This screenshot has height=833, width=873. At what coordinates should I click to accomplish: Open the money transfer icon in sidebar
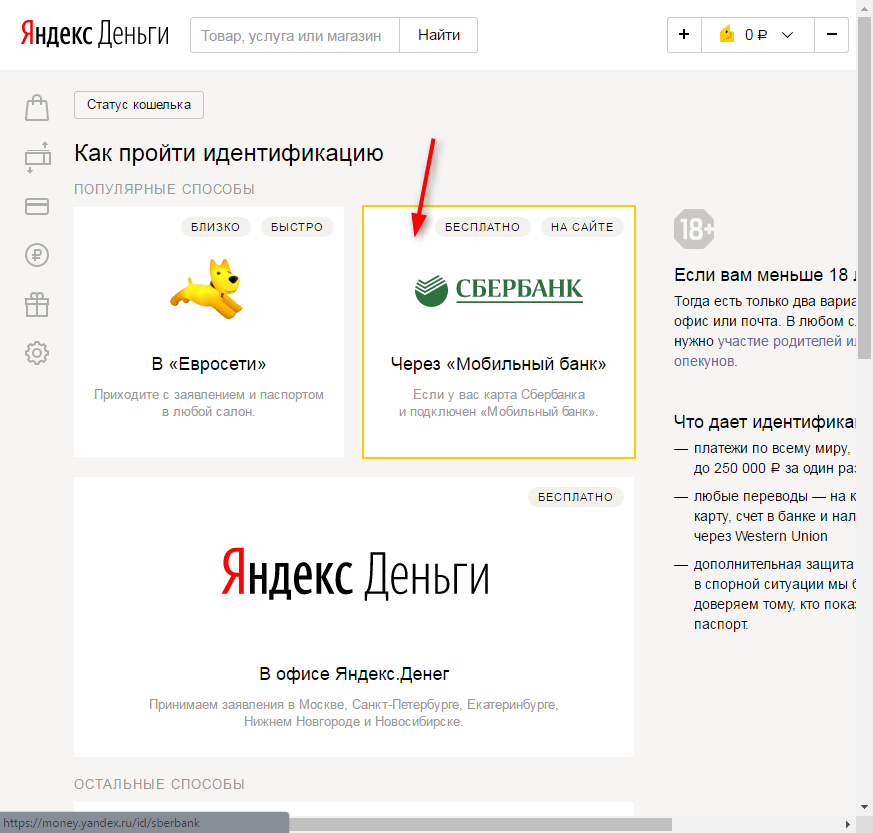[37, 156]
